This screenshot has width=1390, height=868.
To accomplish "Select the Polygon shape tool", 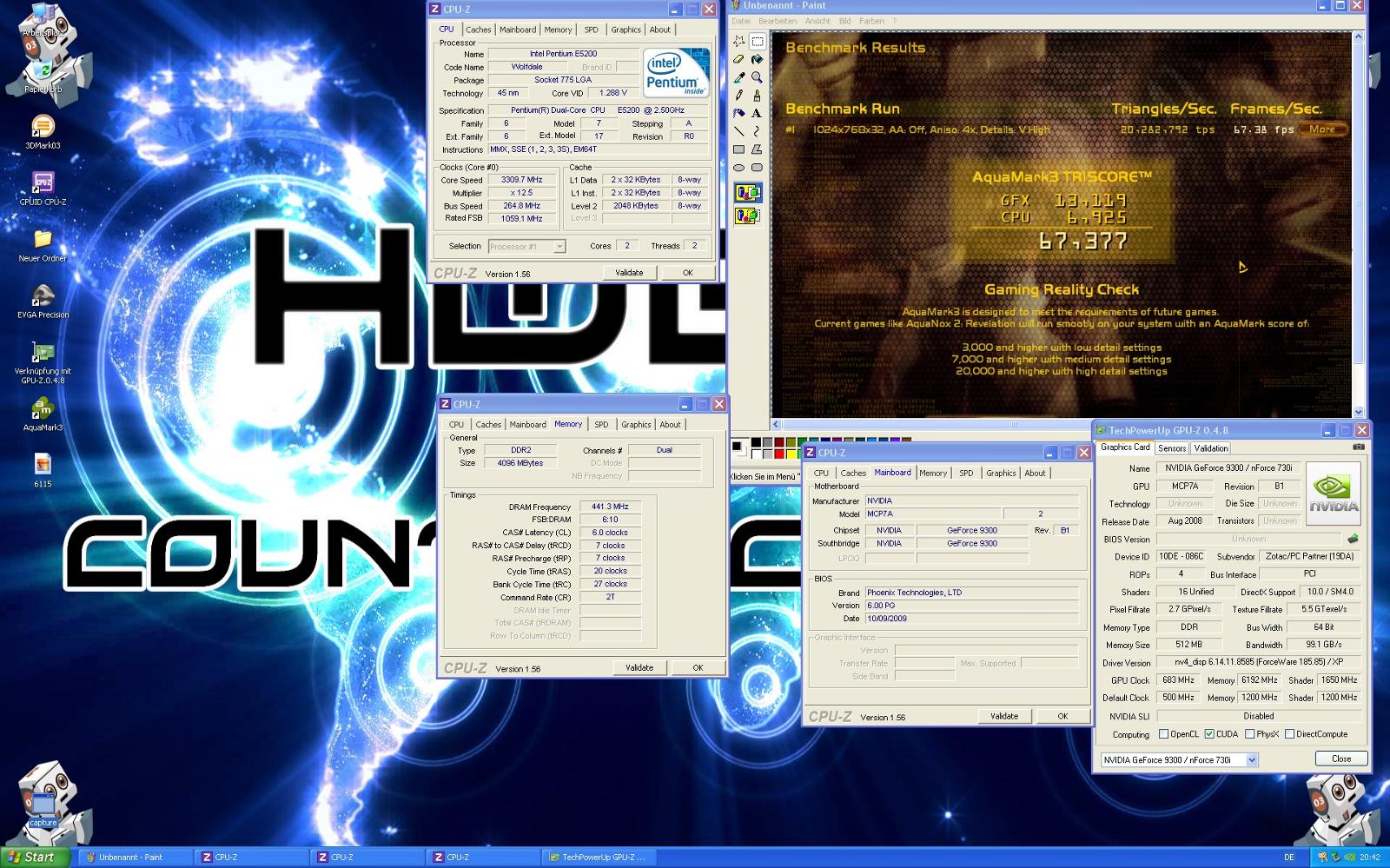I will tap(757, 149).
